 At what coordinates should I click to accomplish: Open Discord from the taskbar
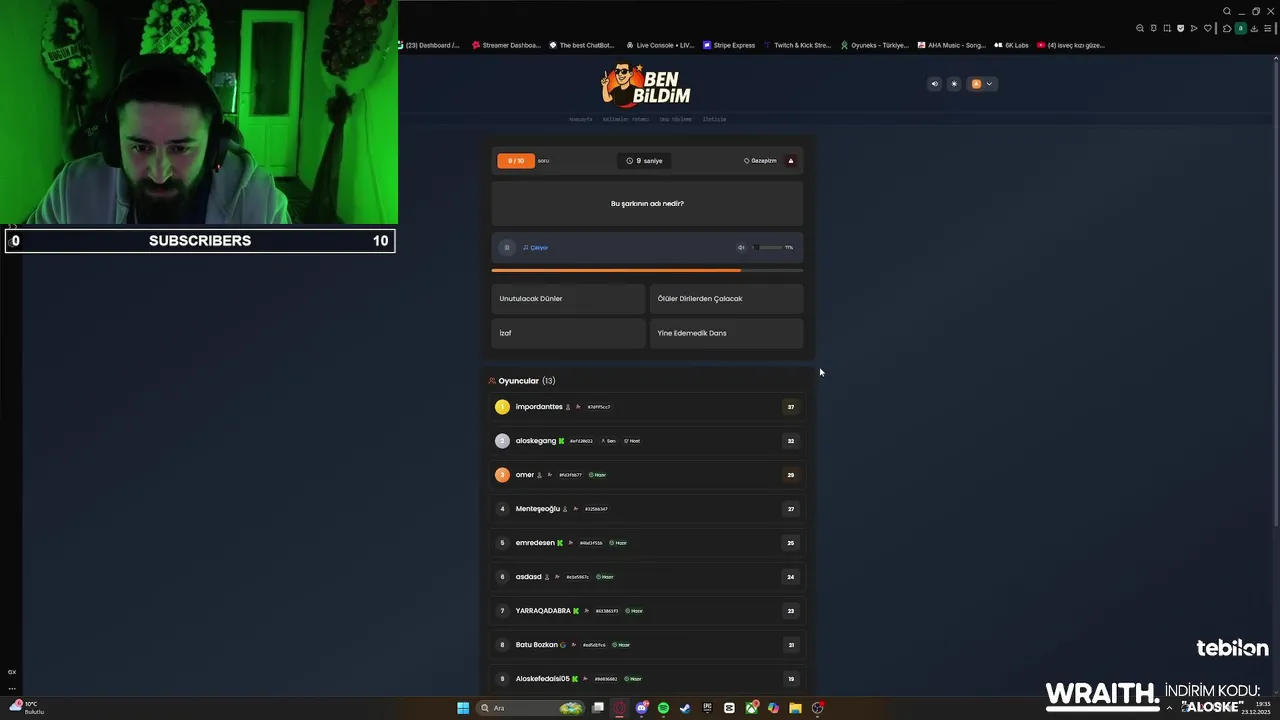(x=642, y=708)
